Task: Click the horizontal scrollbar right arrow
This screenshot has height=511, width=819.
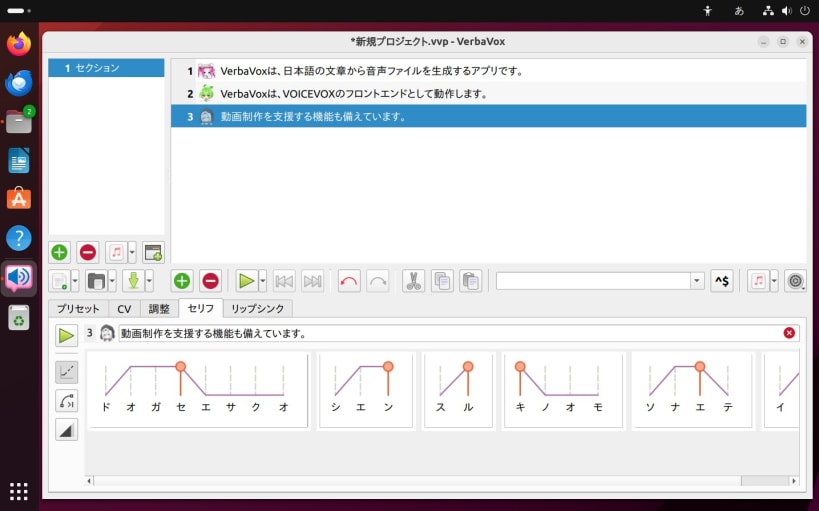Action: (794, 481)
